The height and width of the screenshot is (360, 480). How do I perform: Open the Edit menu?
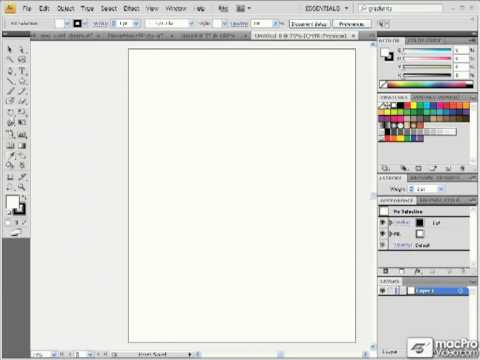44,8
